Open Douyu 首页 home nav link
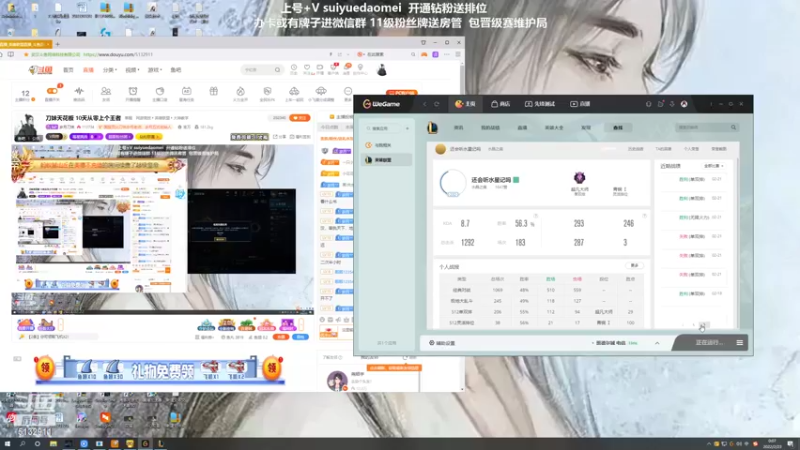800x450 pixels. pos(68,70)
